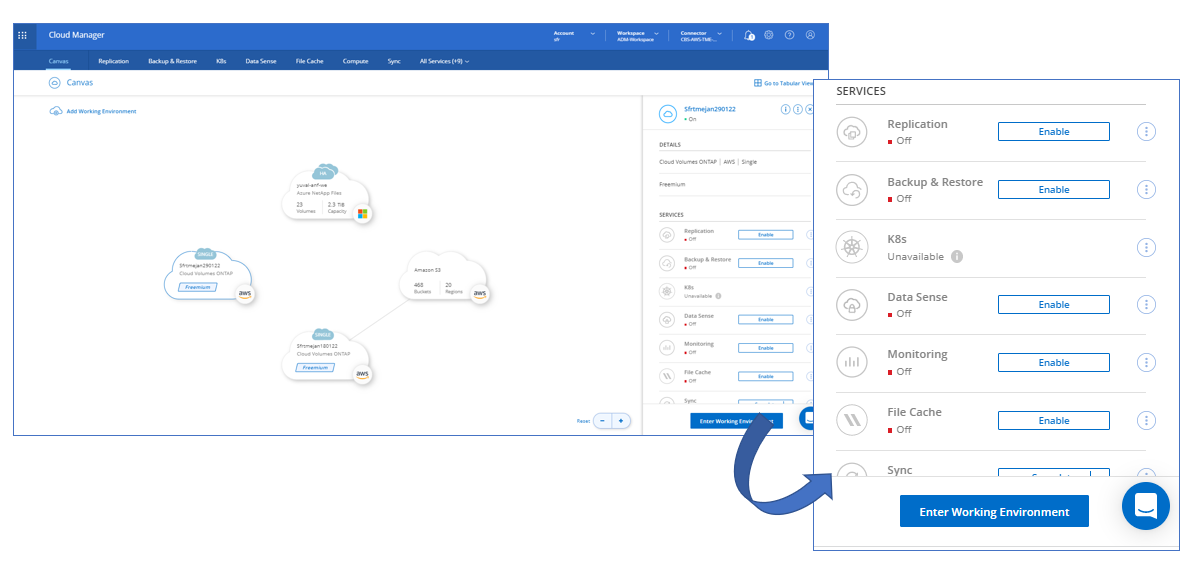
Task: Click the Add Working Environment cloud icon
Action: coord(56,111)
